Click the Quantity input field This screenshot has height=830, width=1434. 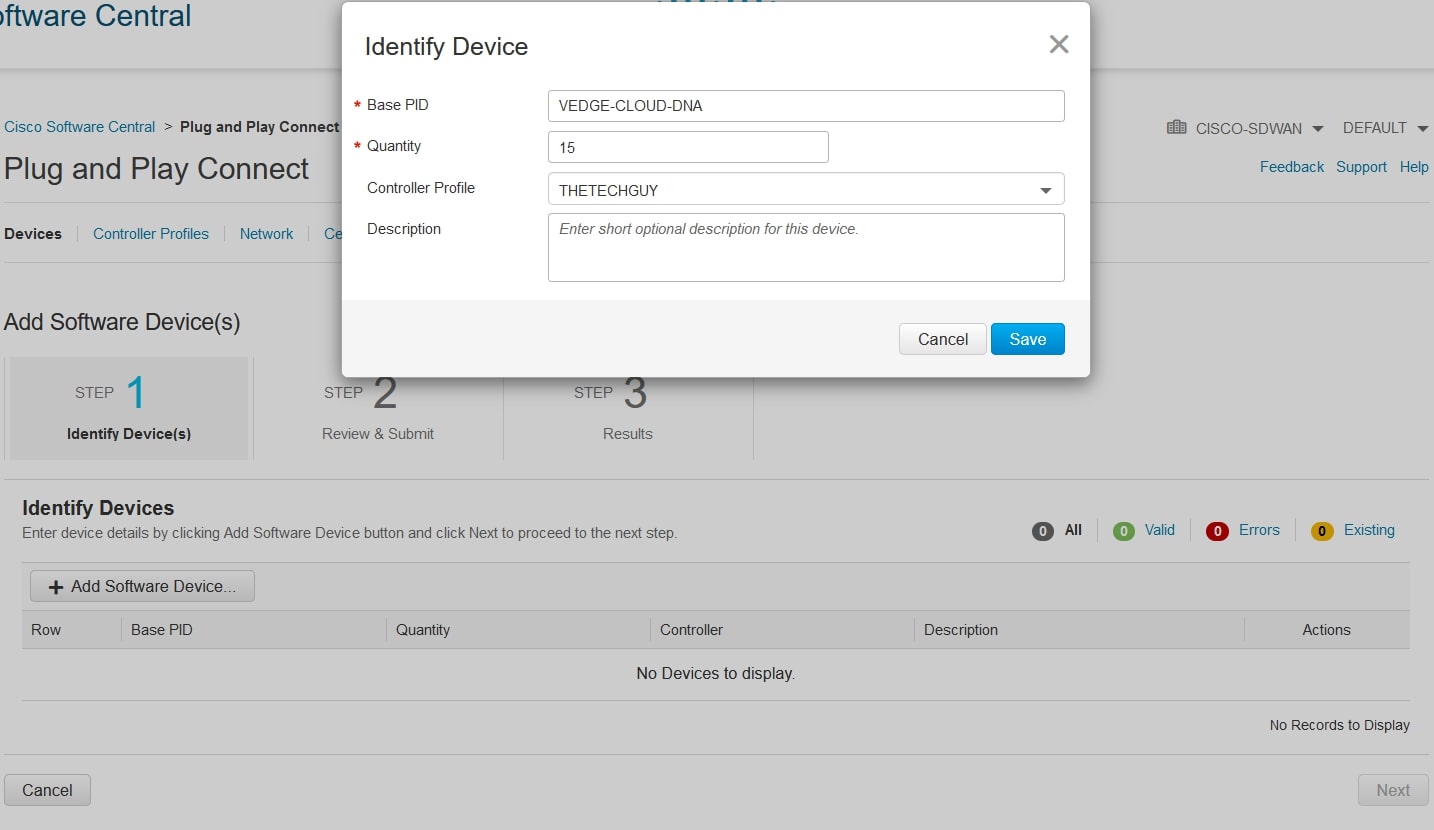pyautogui.click(x=688, y=147)
